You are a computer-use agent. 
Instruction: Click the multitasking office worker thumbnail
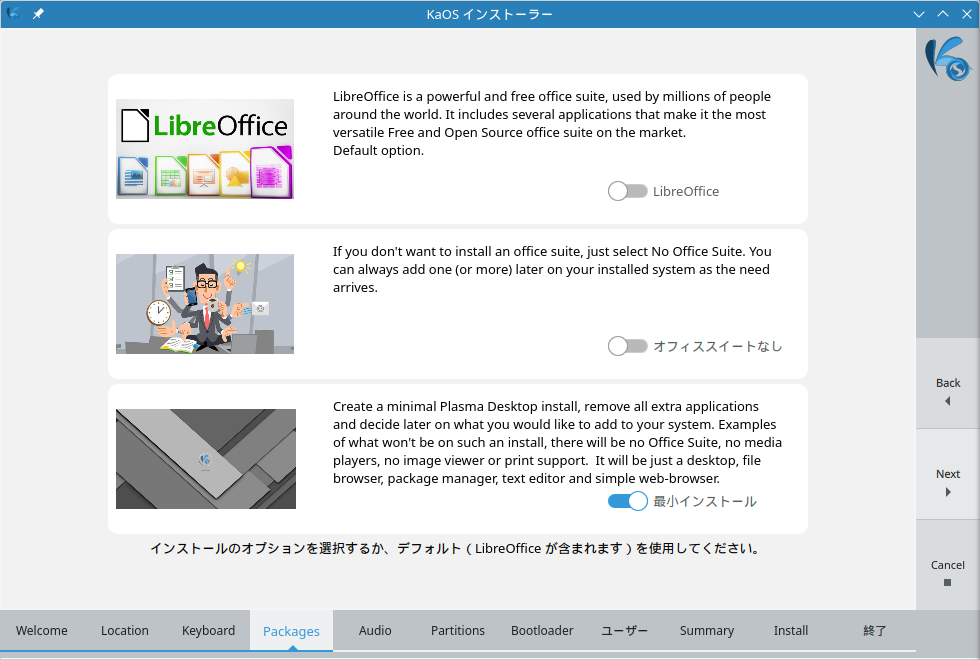coord(205,304)
